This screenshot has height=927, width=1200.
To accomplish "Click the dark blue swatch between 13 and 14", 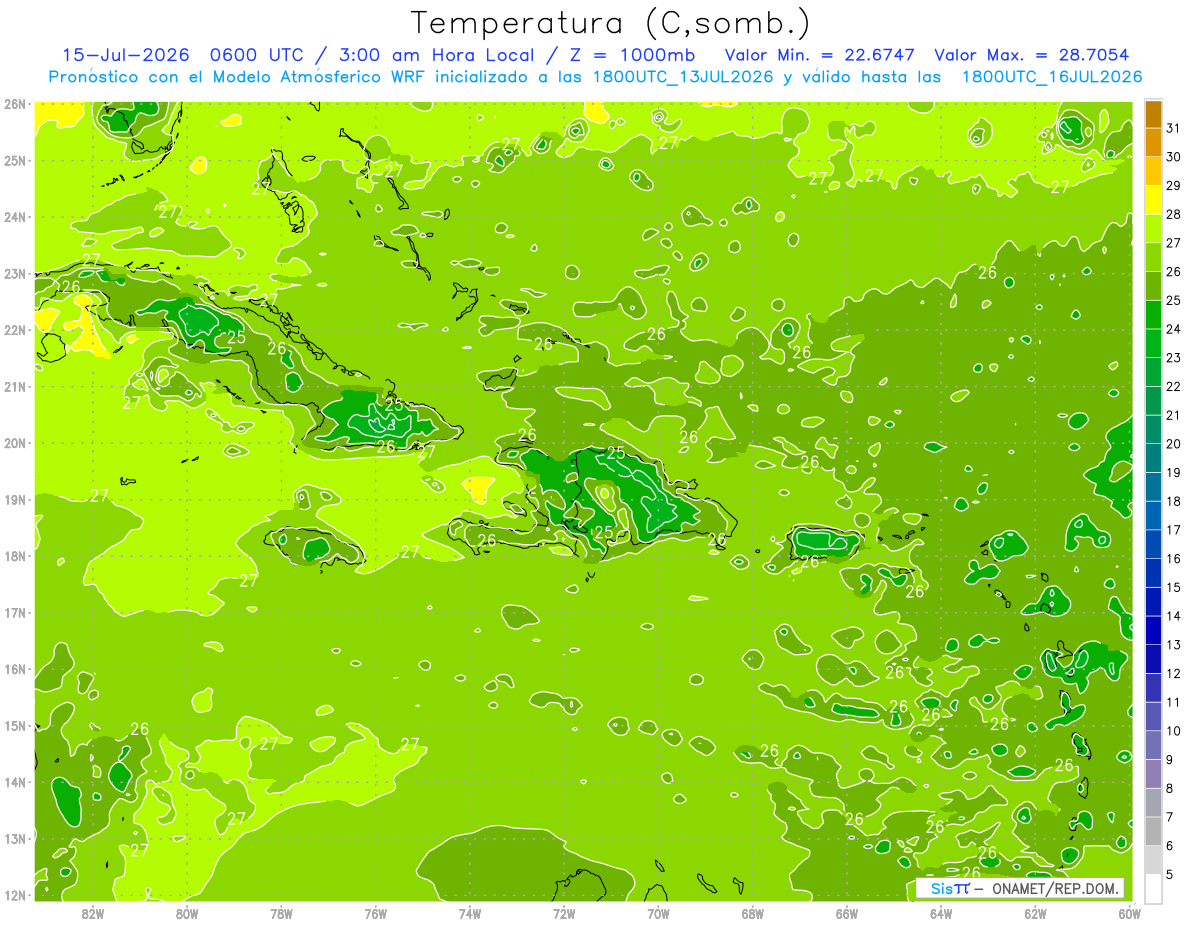I will pos(1153,630).
